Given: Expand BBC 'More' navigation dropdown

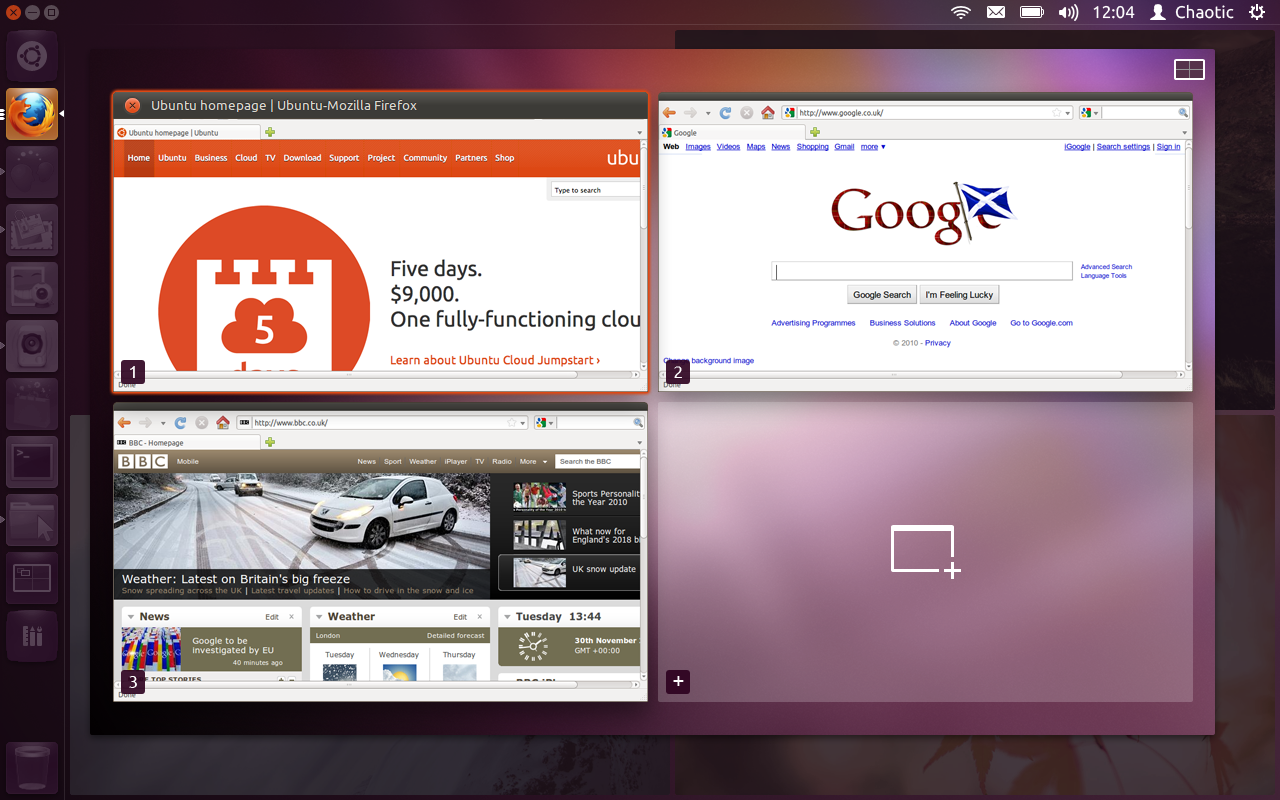Looking at the screenshot, I should [x=534, y=462].
